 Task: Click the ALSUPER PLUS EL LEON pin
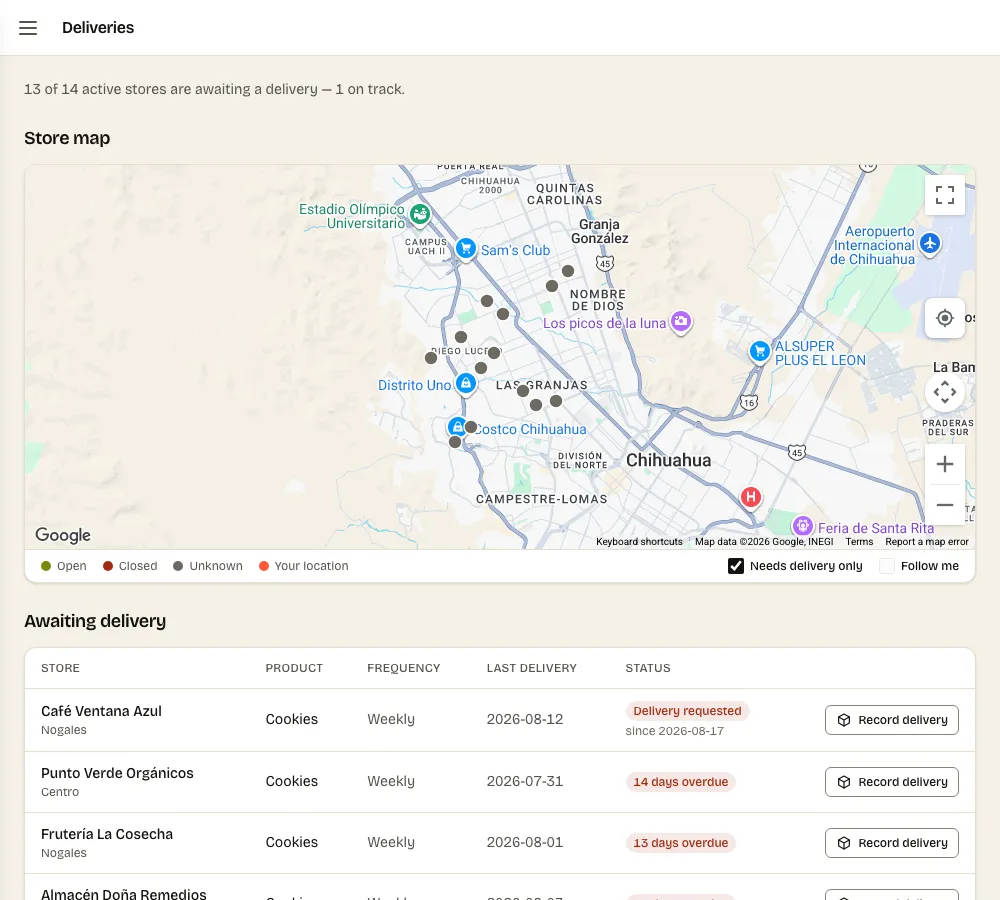pyautogui.click(x=760, y=351)
